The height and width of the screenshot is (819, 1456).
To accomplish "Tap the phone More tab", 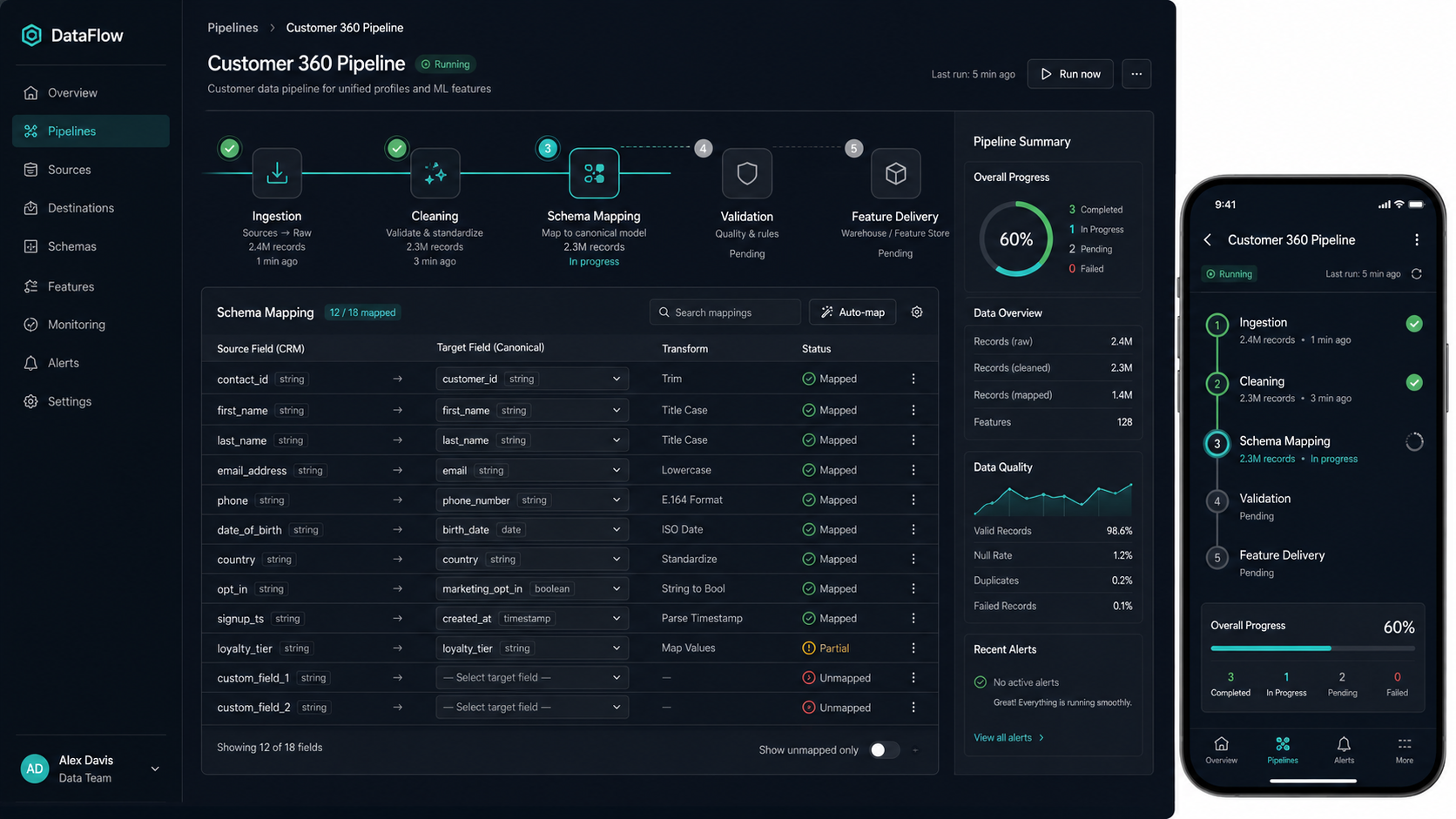I will point(1405,750).
